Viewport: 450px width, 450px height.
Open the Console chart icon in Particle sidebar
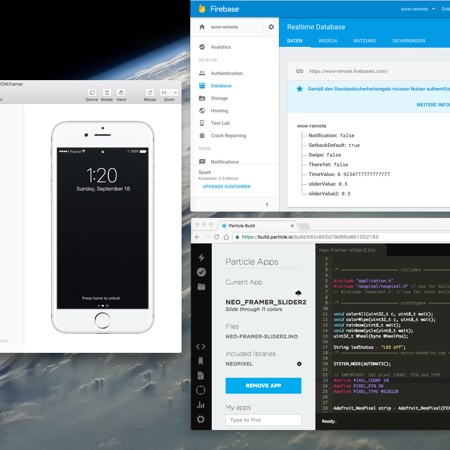(x=201, y=405)
